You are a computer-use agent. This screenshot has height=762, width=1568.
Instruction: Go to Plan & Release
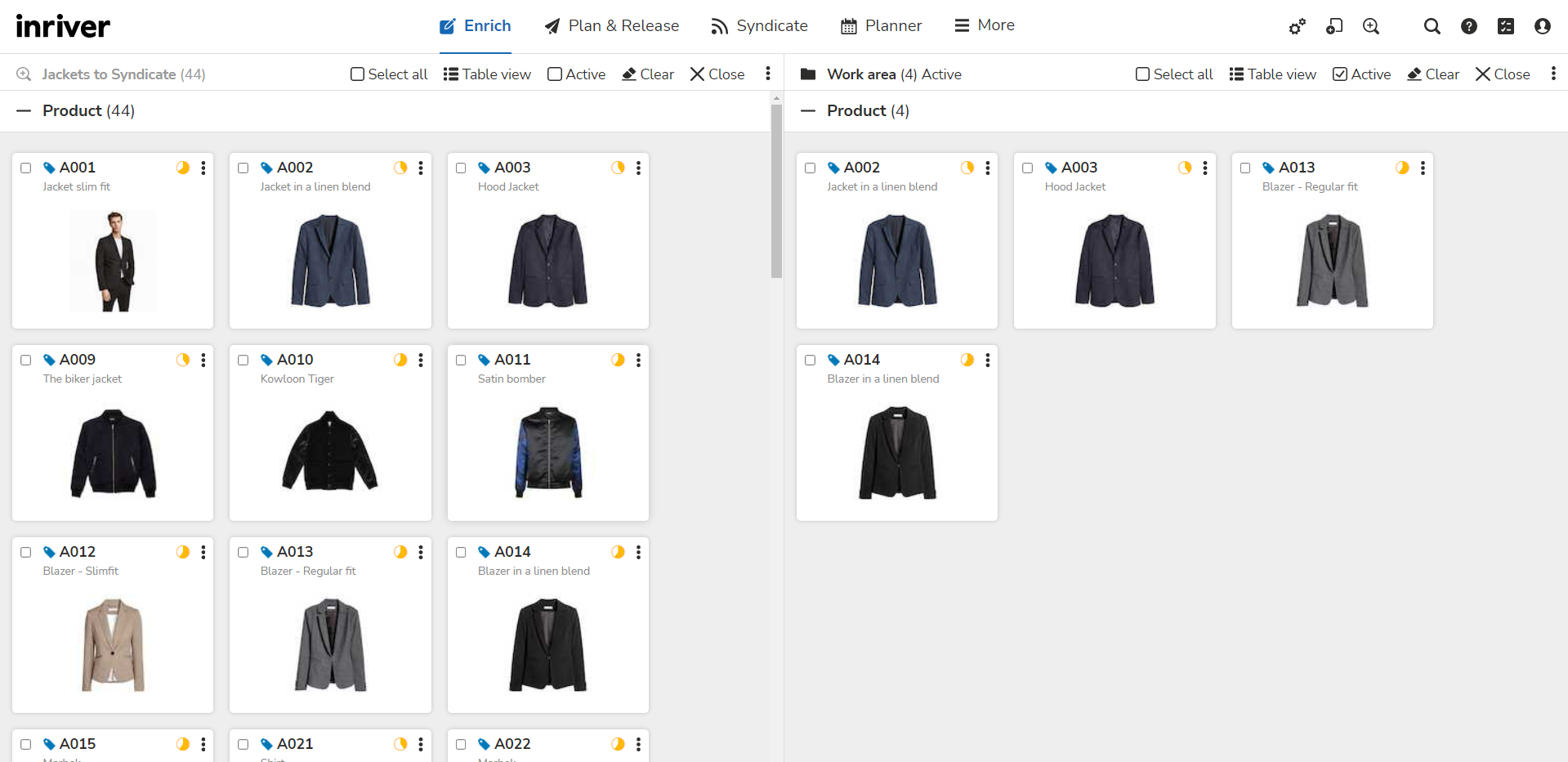pyautogui.click(x=612, y=26)
